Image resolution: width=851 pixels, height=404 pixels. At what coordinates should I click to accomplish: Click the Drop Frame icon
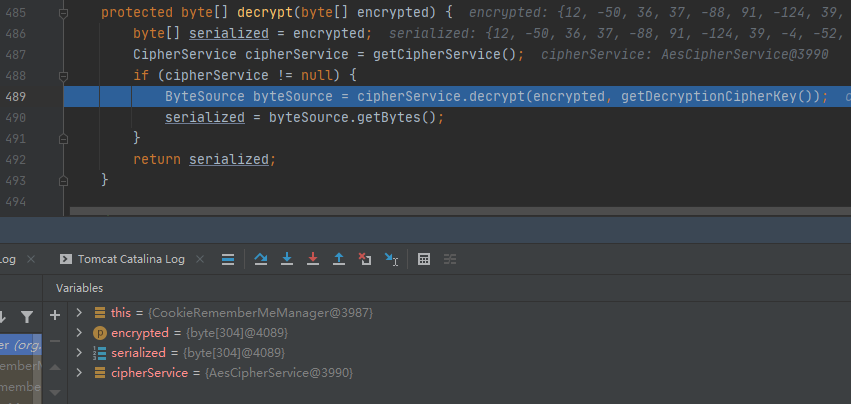(x=365, y=259)
